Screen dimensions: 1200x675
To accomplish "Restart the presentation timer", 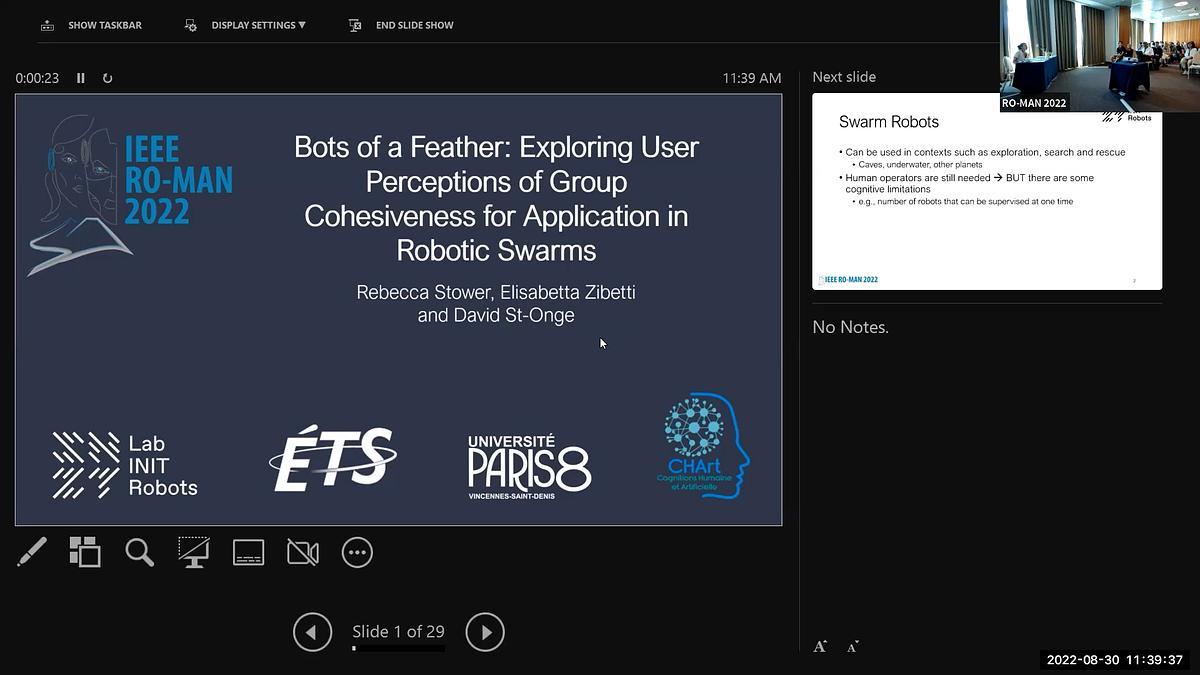I will pos(108,78).
